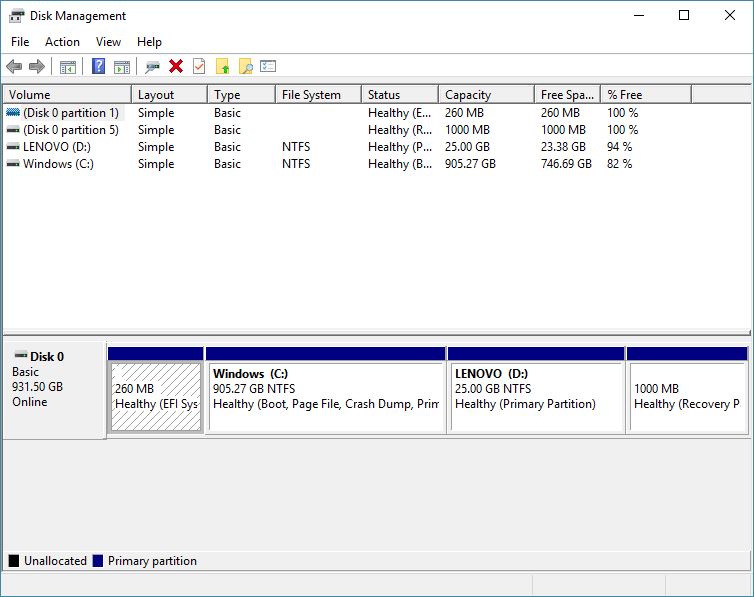
Task: Click the 94 % free value
Action: (619, 147)
